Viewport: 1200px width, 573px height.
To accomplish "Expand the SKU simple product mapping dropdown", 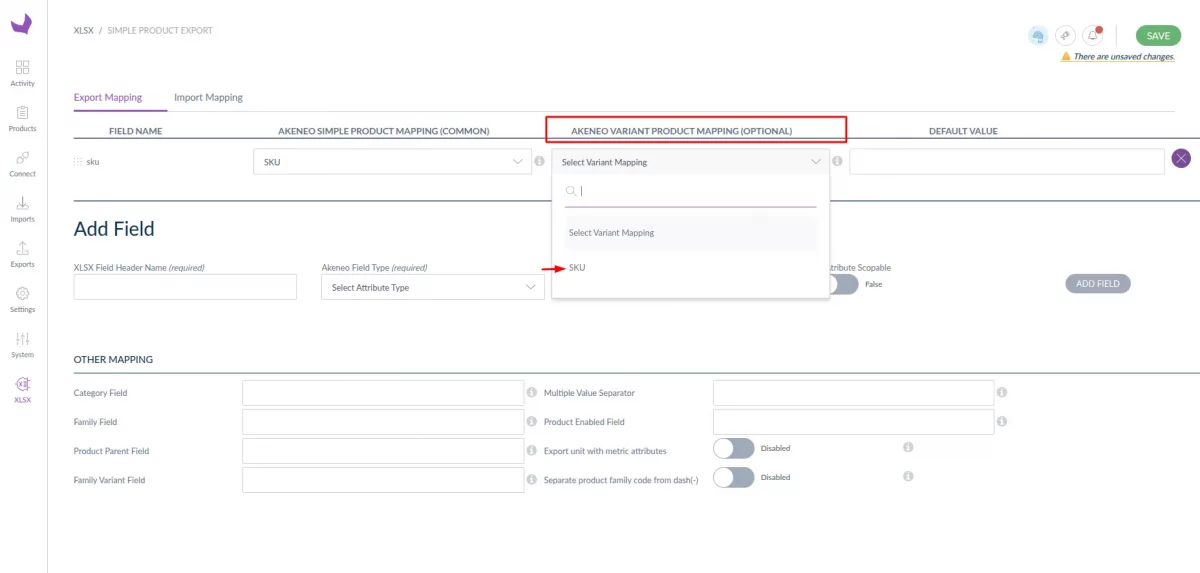I will [x=391, y=162].
